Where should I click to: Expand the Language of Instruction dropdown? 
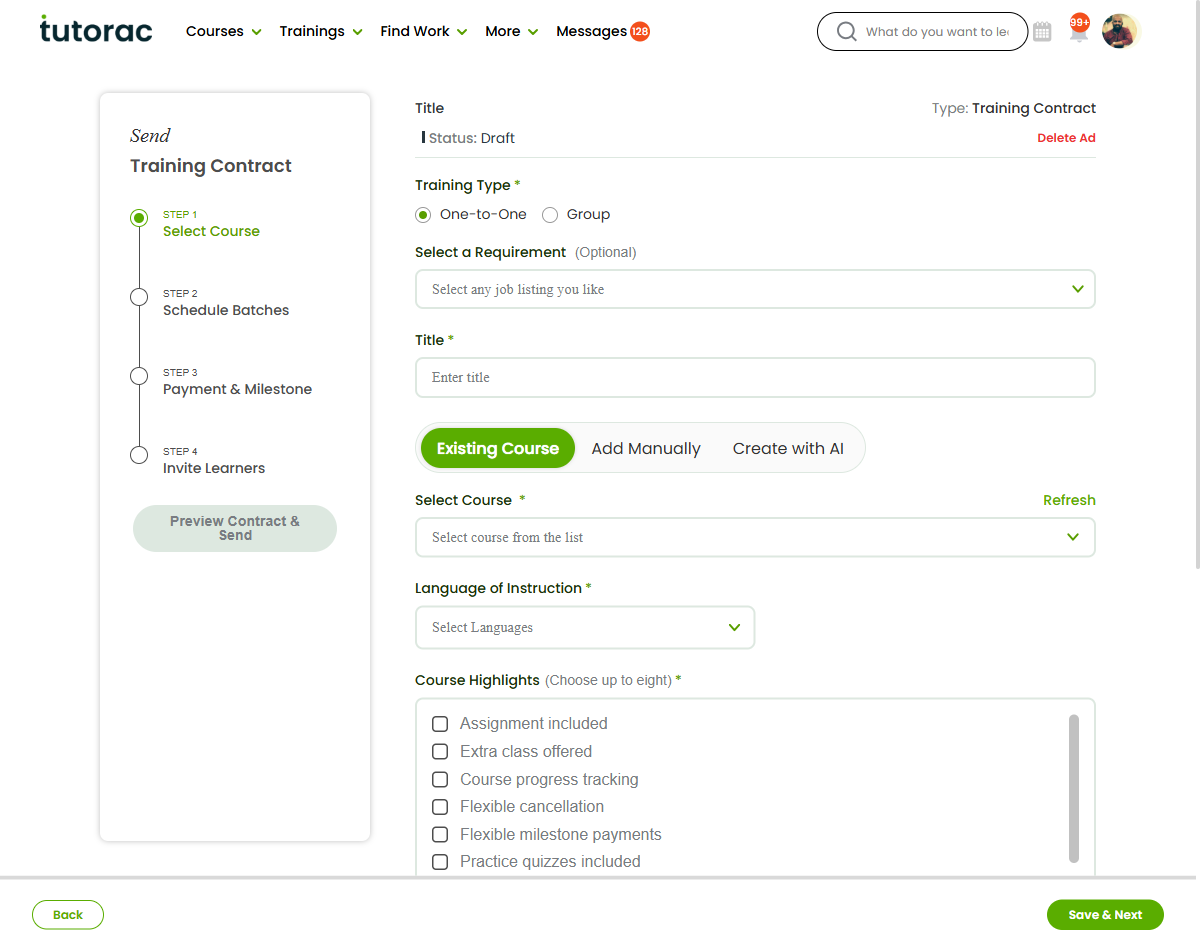tap(585, 627)
